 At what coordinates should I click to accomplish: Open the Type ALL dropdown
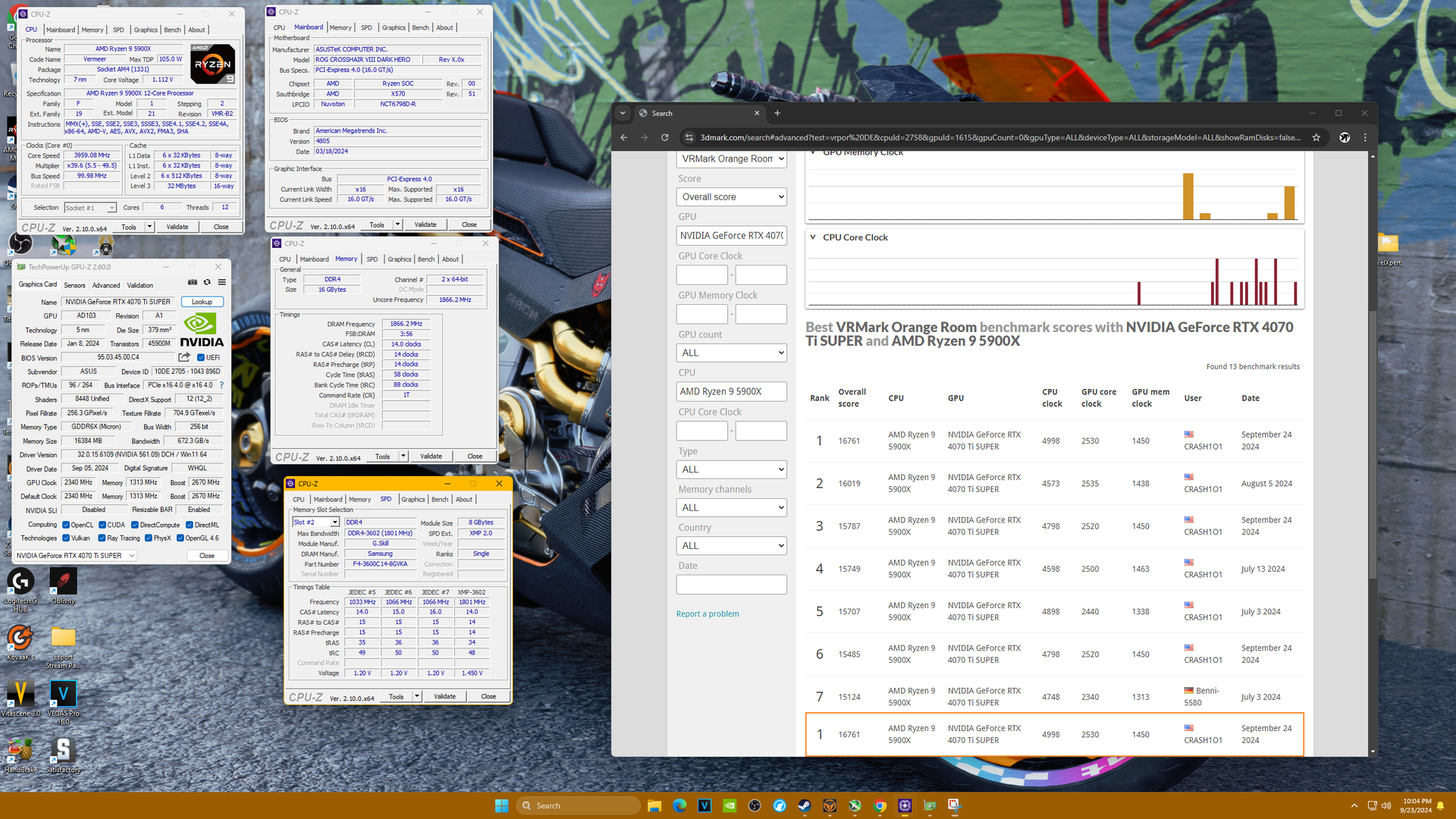(731, 469)
